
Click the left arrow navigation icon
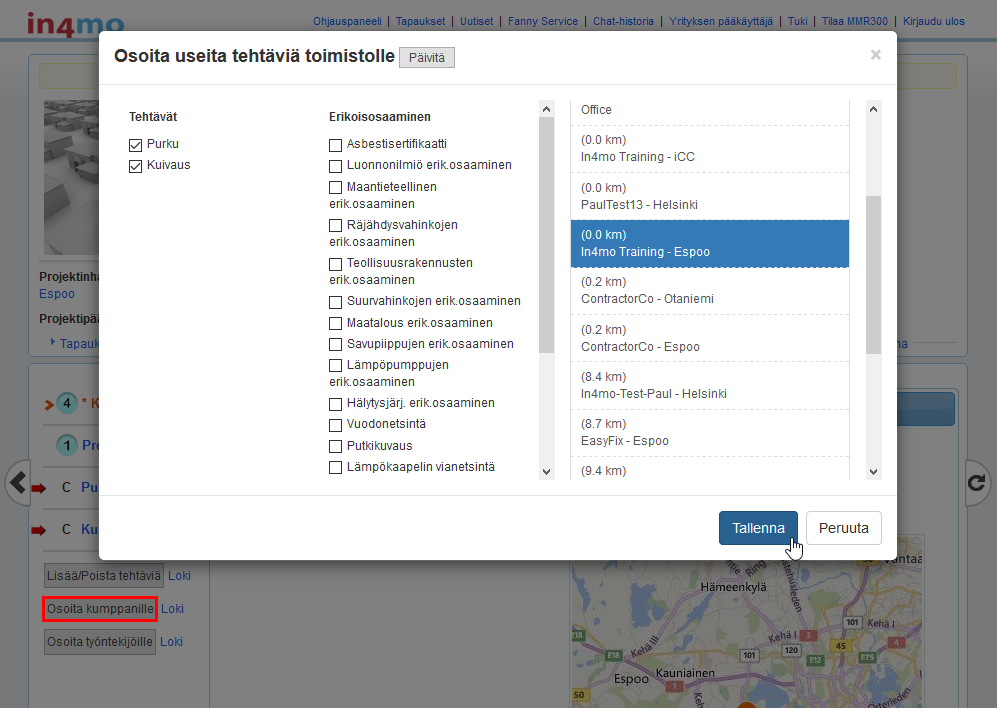(x=18, y=483)
